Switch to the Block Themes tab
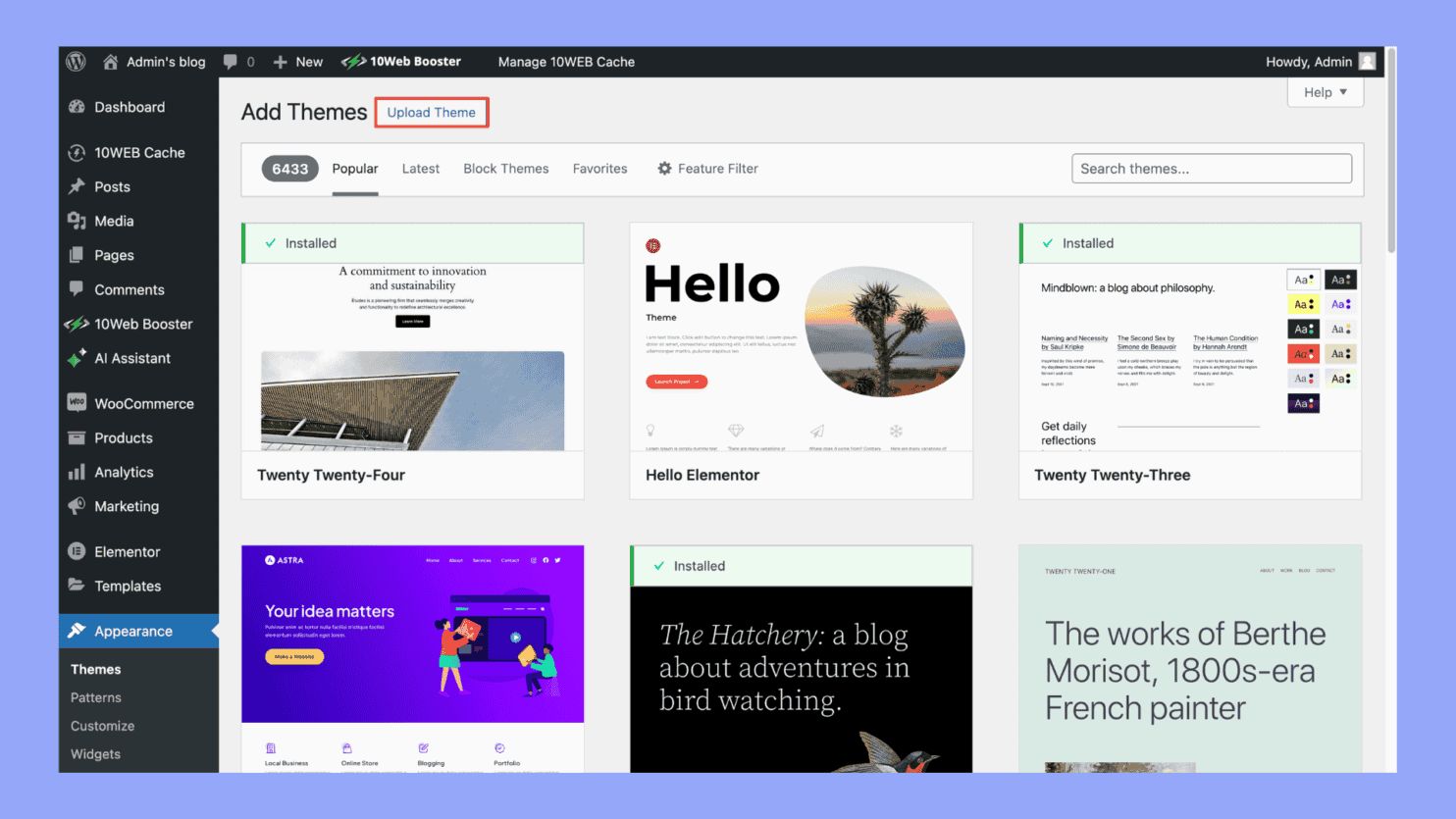Screen dimensions: 1456x819 [x=506, y=169]
